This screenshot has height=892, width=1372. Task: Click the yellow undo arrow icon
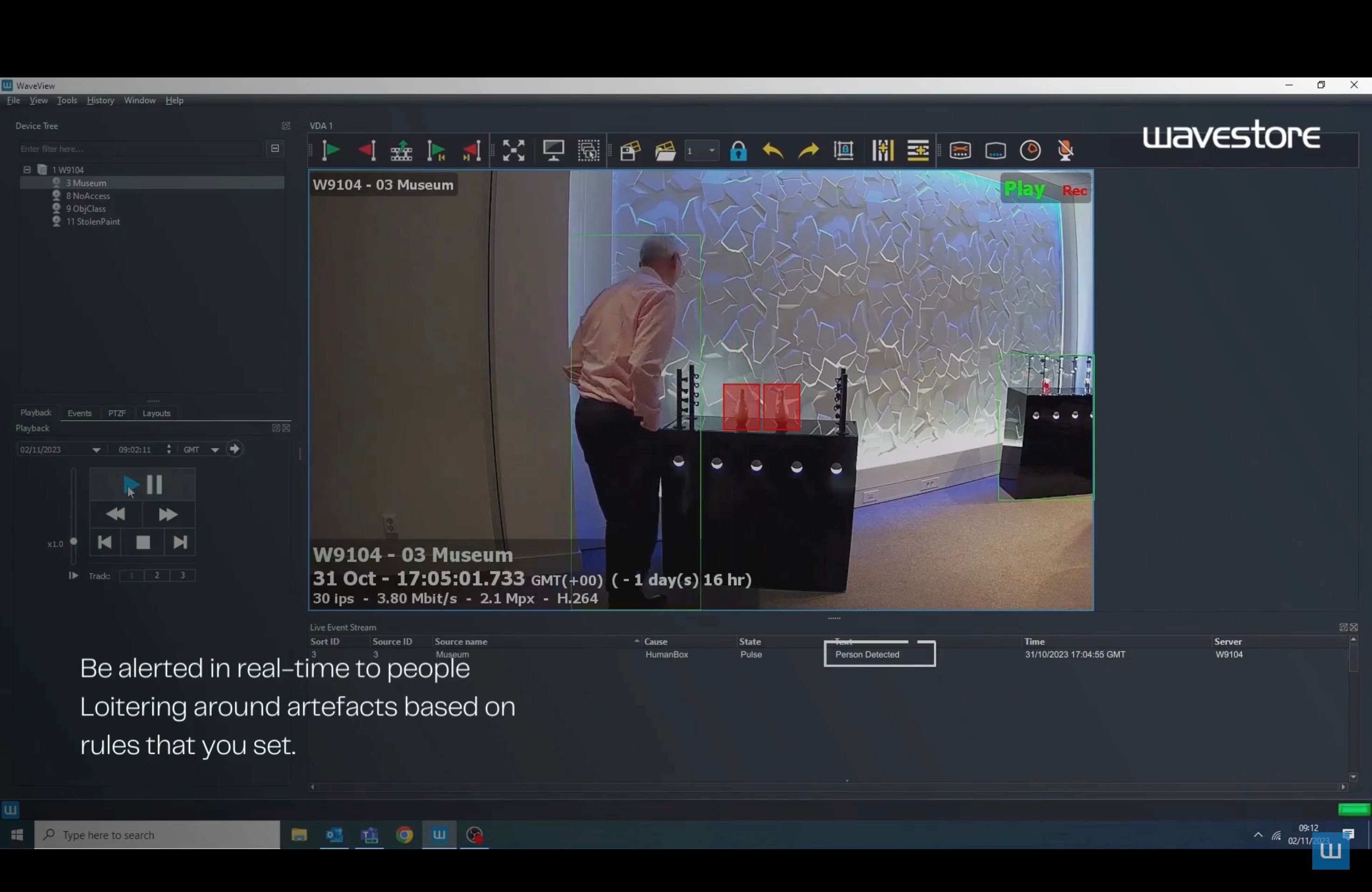pyautogui.click(x=773, y=151)
